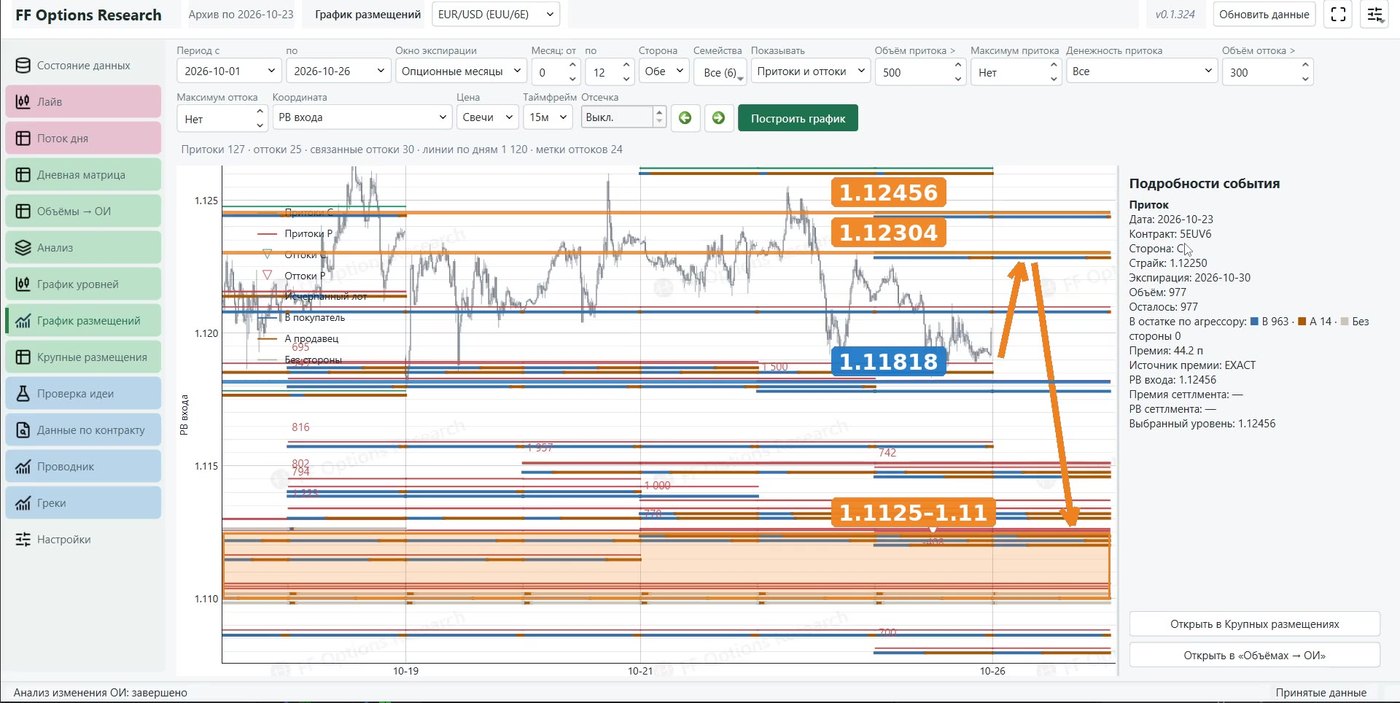Toggle the В покупатель legend series
The image size is (1400, 703).
tap(301, 317)
